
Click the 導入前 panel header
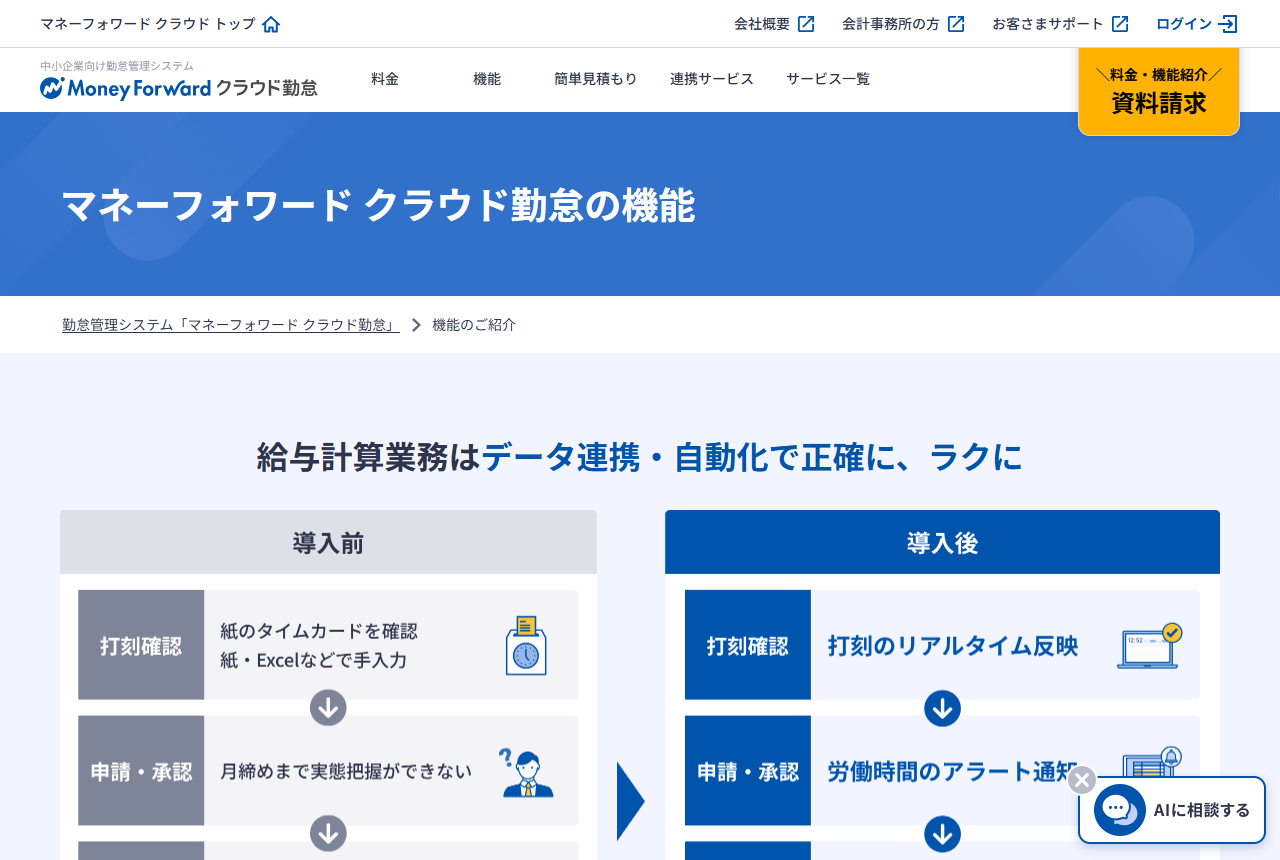[328, 542]
